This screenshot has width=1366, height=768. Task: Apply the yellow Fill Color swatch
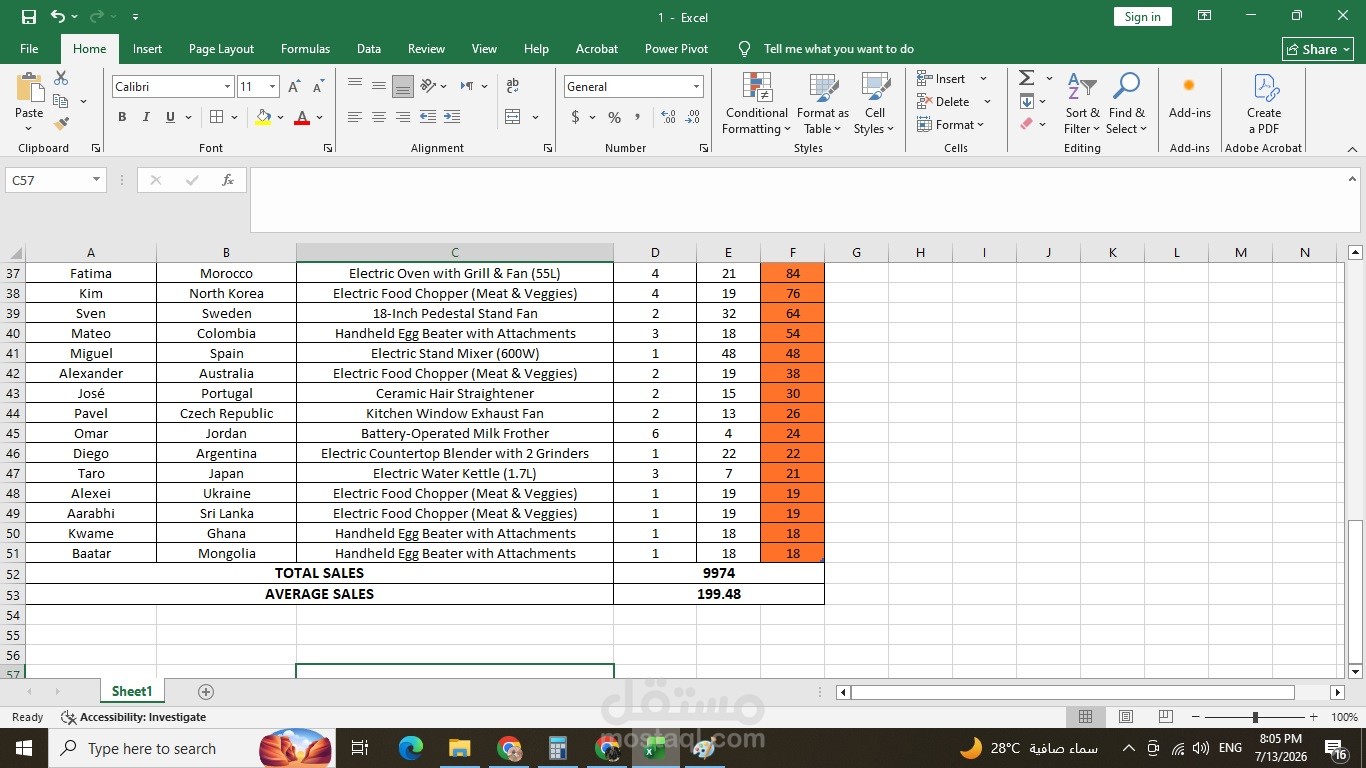[263, 117]
